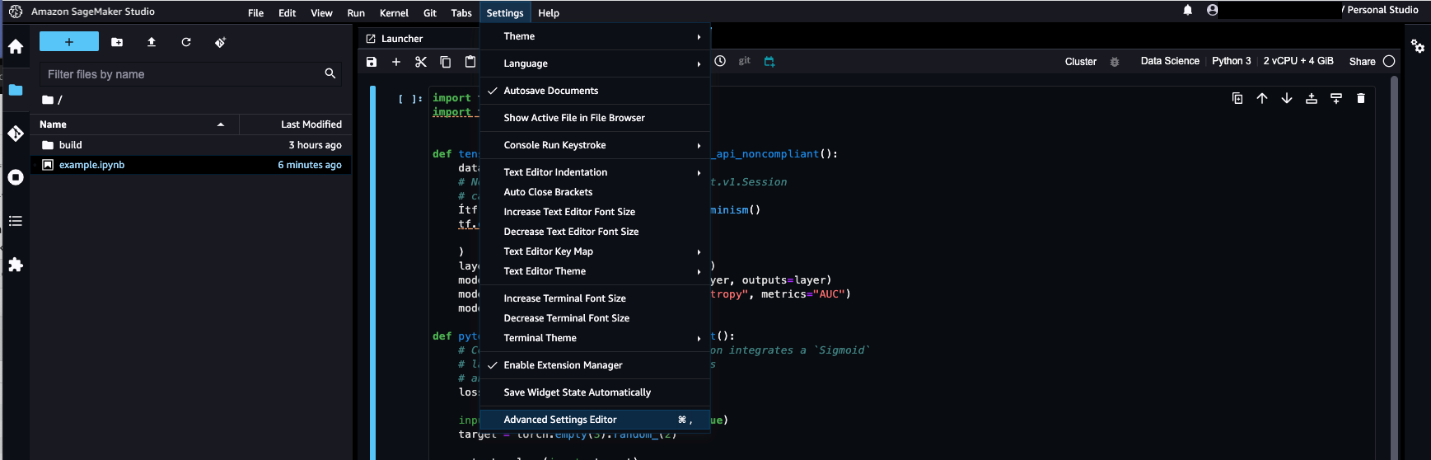Click the New Folder icon

coord(117,42)
